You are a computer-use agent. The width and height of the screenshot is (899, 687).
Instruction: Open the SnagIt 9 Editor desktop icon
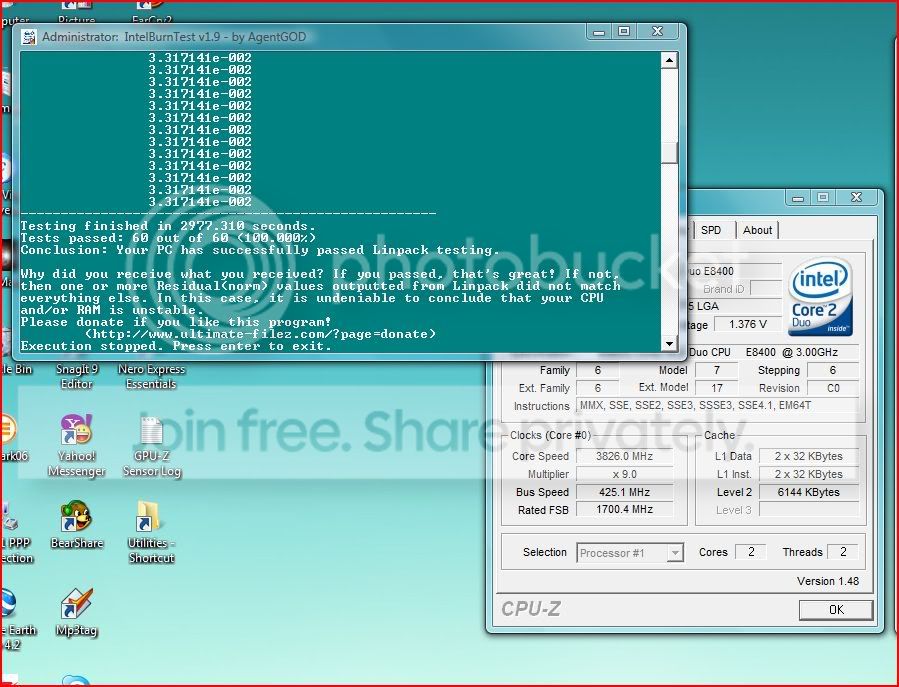tap(77, 376)
